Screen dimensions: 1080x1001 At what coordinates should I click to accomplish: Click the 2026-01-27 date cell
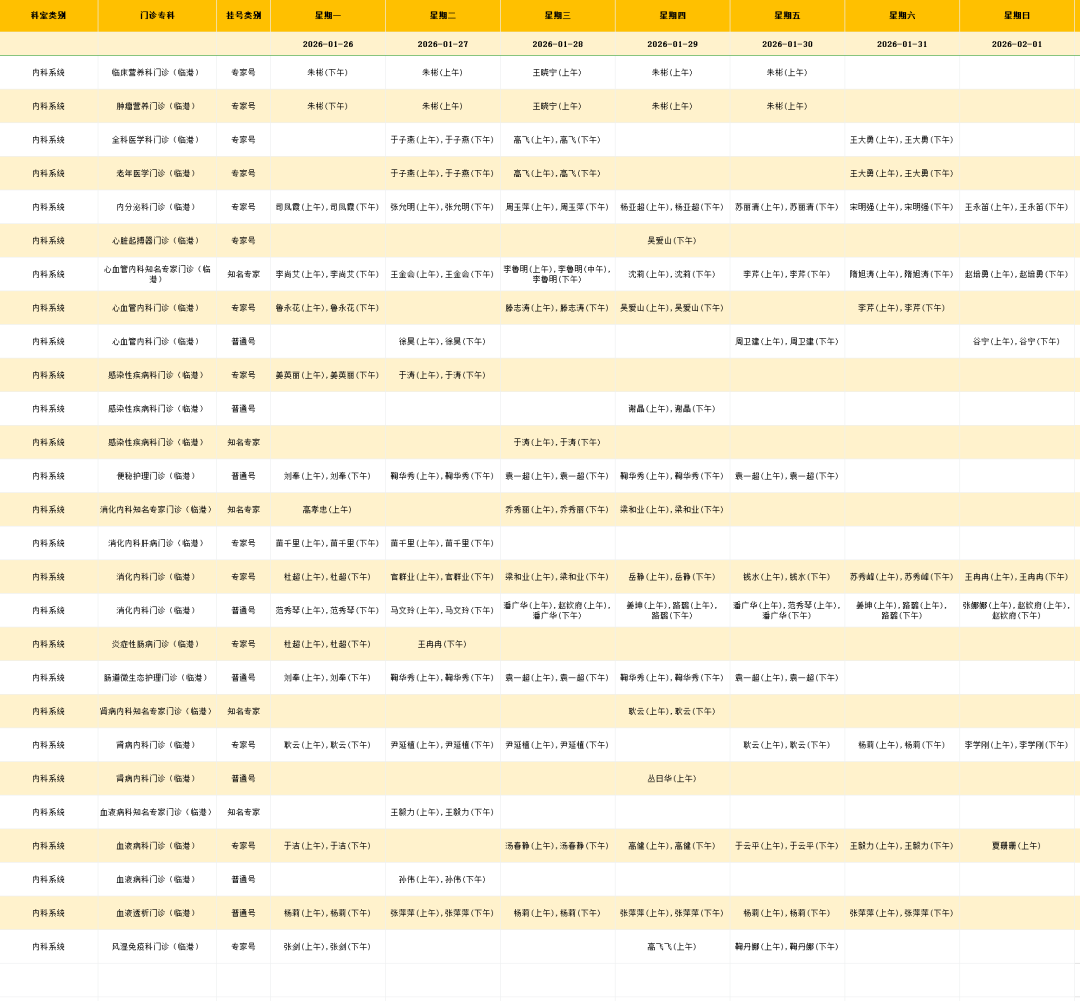pyautogui.click(x=442, y=44)
